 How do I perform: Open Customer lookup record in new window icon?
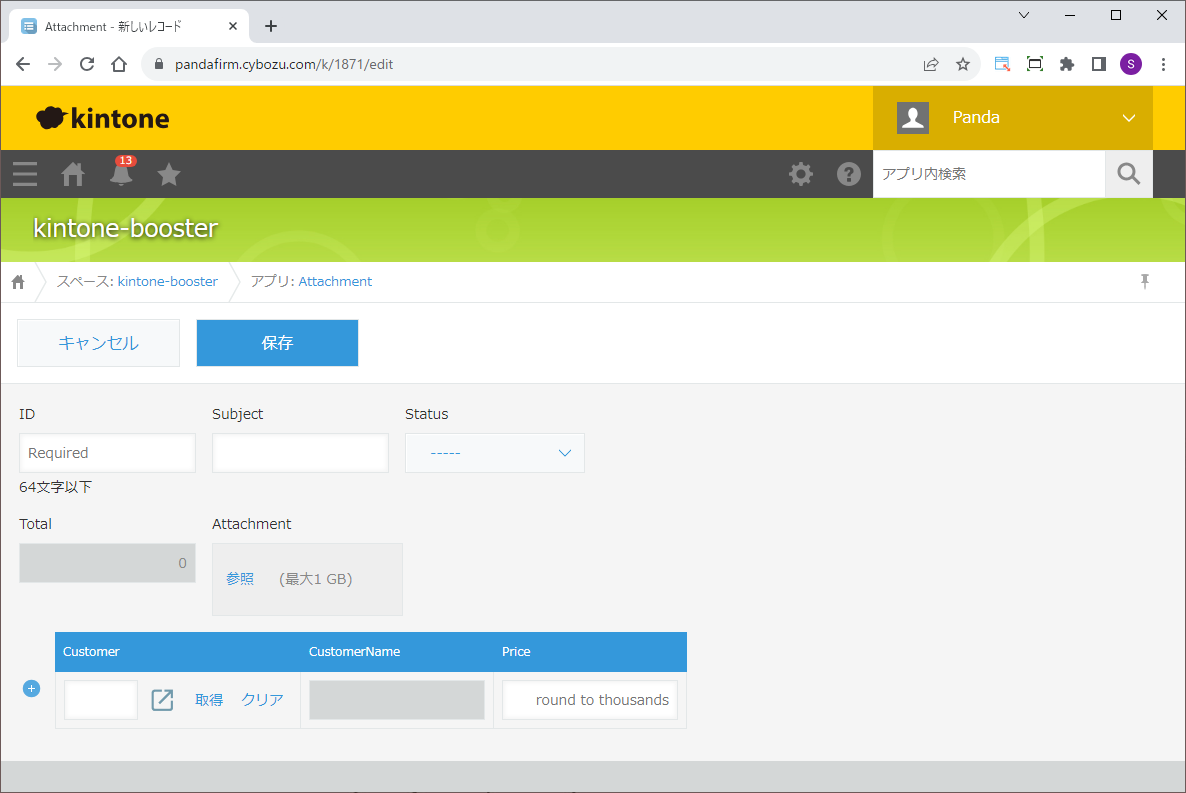[162, 700]
